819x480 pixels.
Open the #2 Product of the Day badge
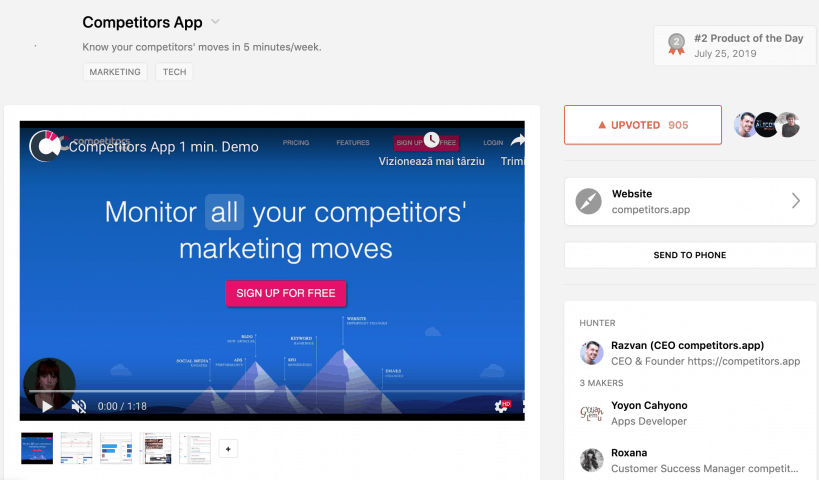(734, 45)
